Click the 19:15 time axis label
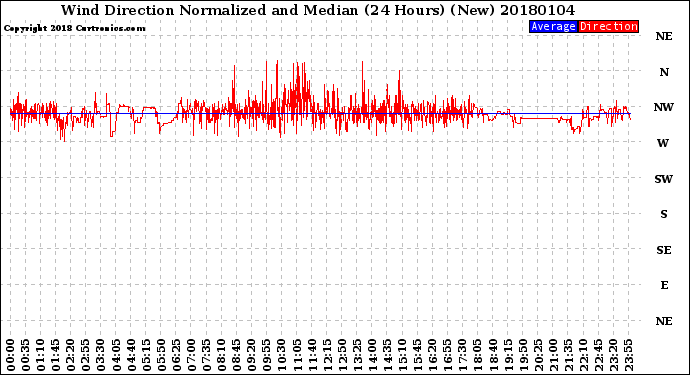The height and width of the screenshot is (375, 690). point(508,355)
